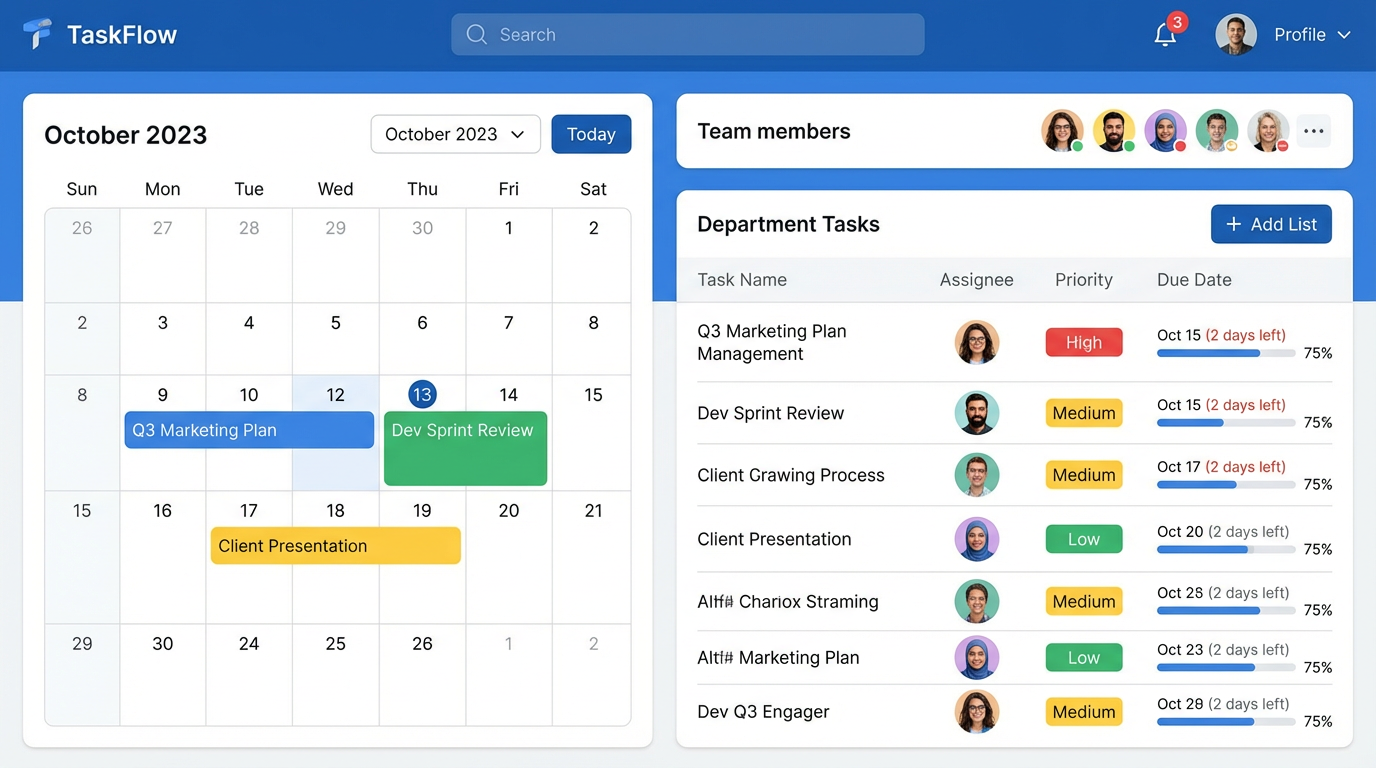Image resolution: width=1376 pixels, height=768 pixels.
Task: Show more team members with ellipsis
Action: [1314, 131]
